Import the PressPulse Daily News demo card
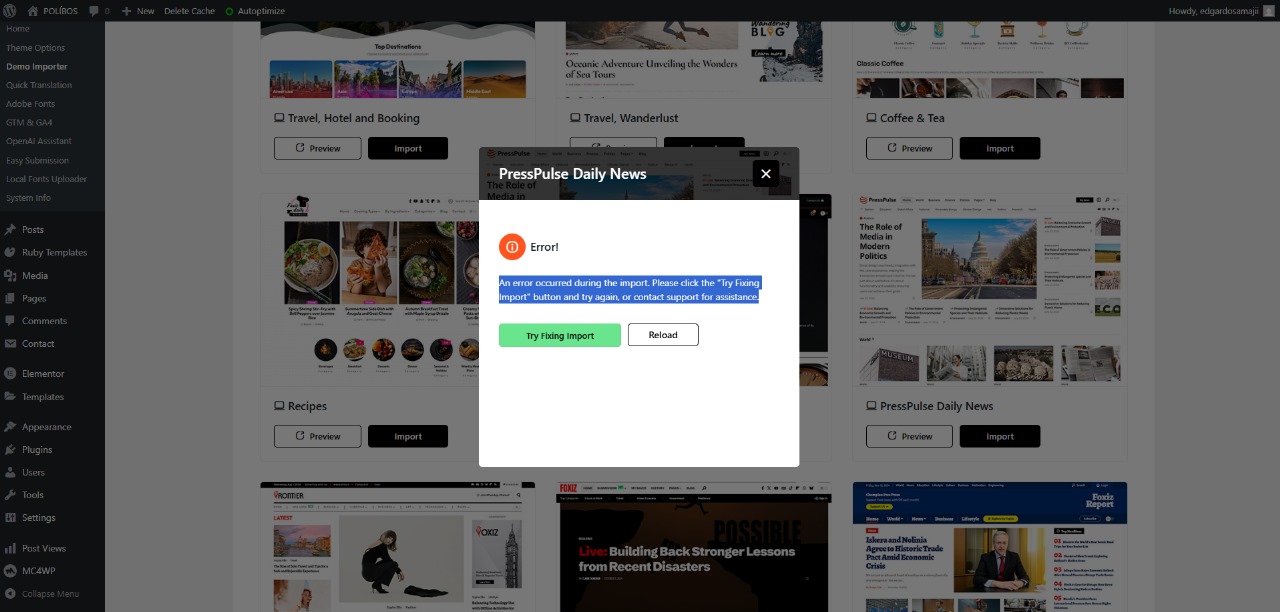The width and height of the screenshot is (1280, 612). tap(1000, 436)
